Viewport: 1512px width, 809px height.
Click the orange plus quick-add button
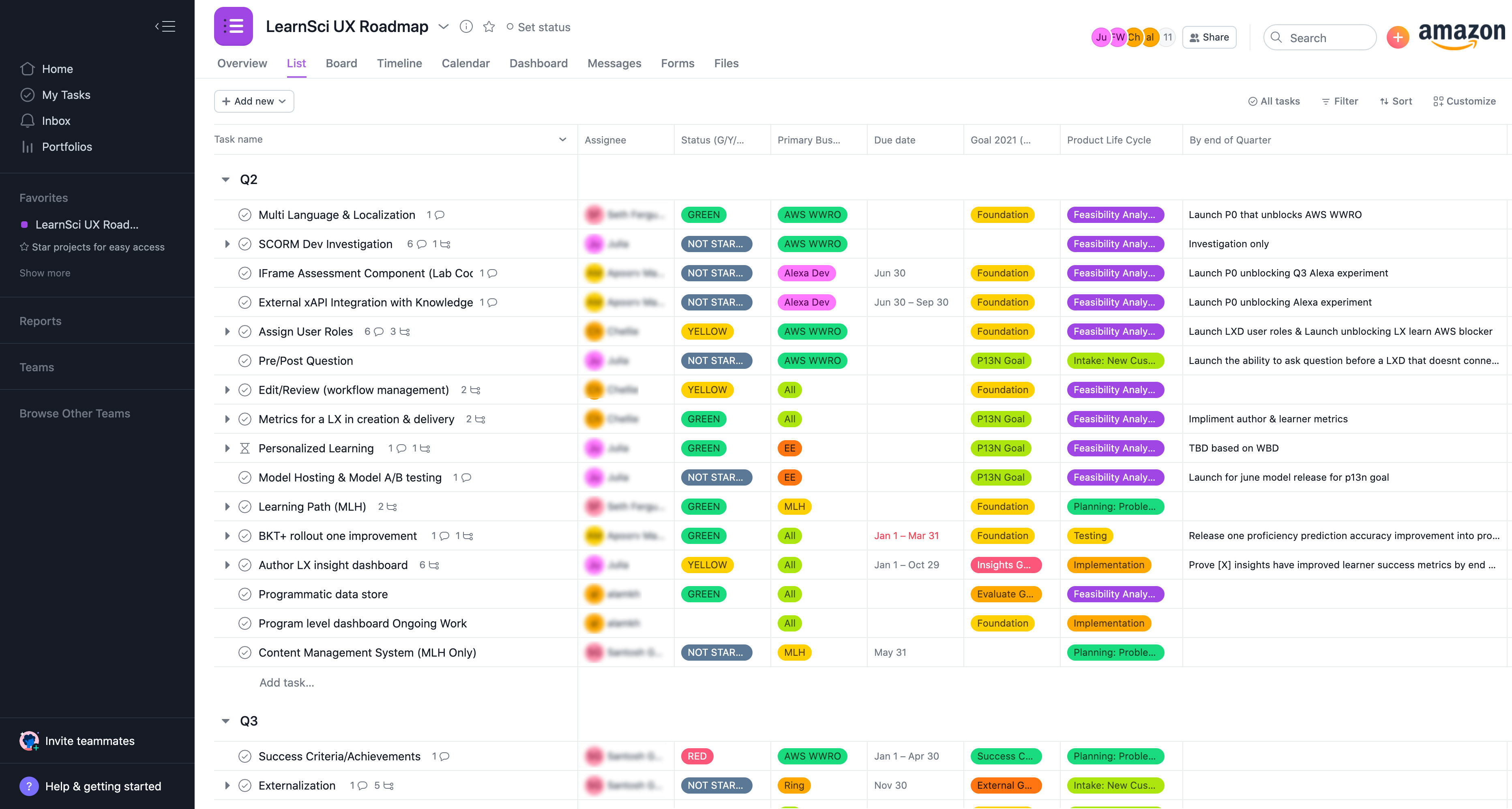point(1398,38)
